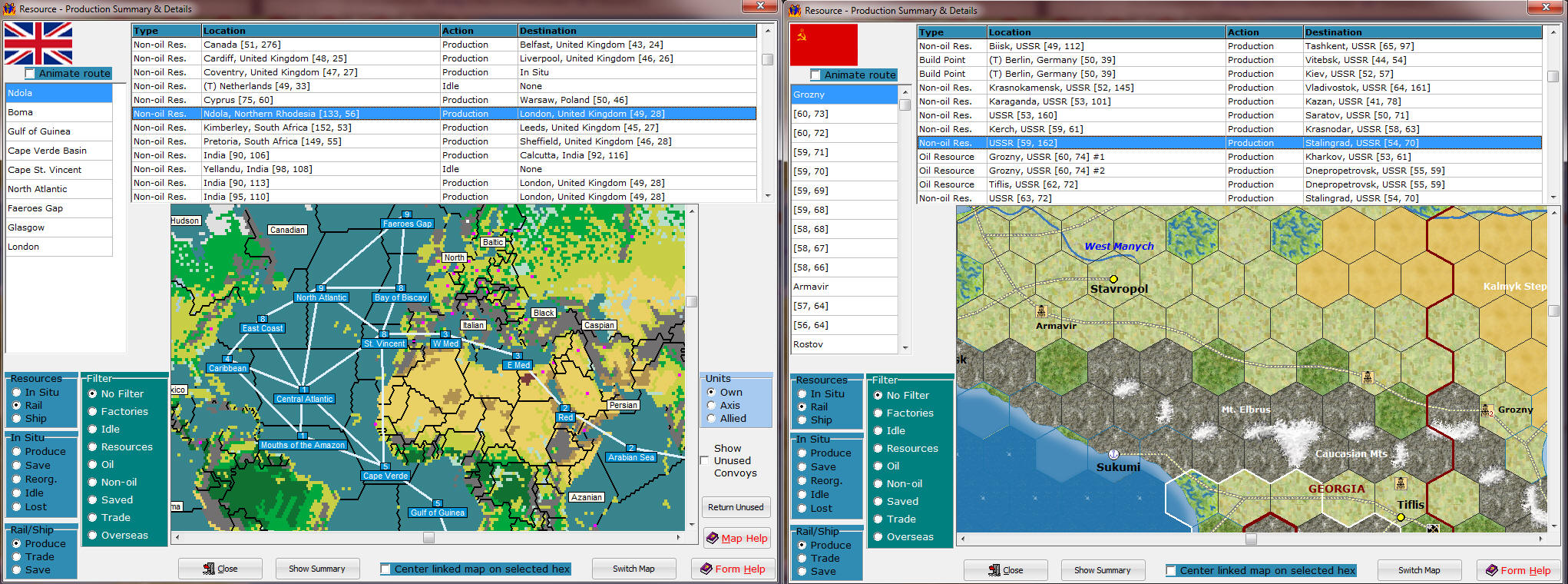Enable Animate route in the UK window
Screen dimensions: 1568x584
click(x=30, y=74)
